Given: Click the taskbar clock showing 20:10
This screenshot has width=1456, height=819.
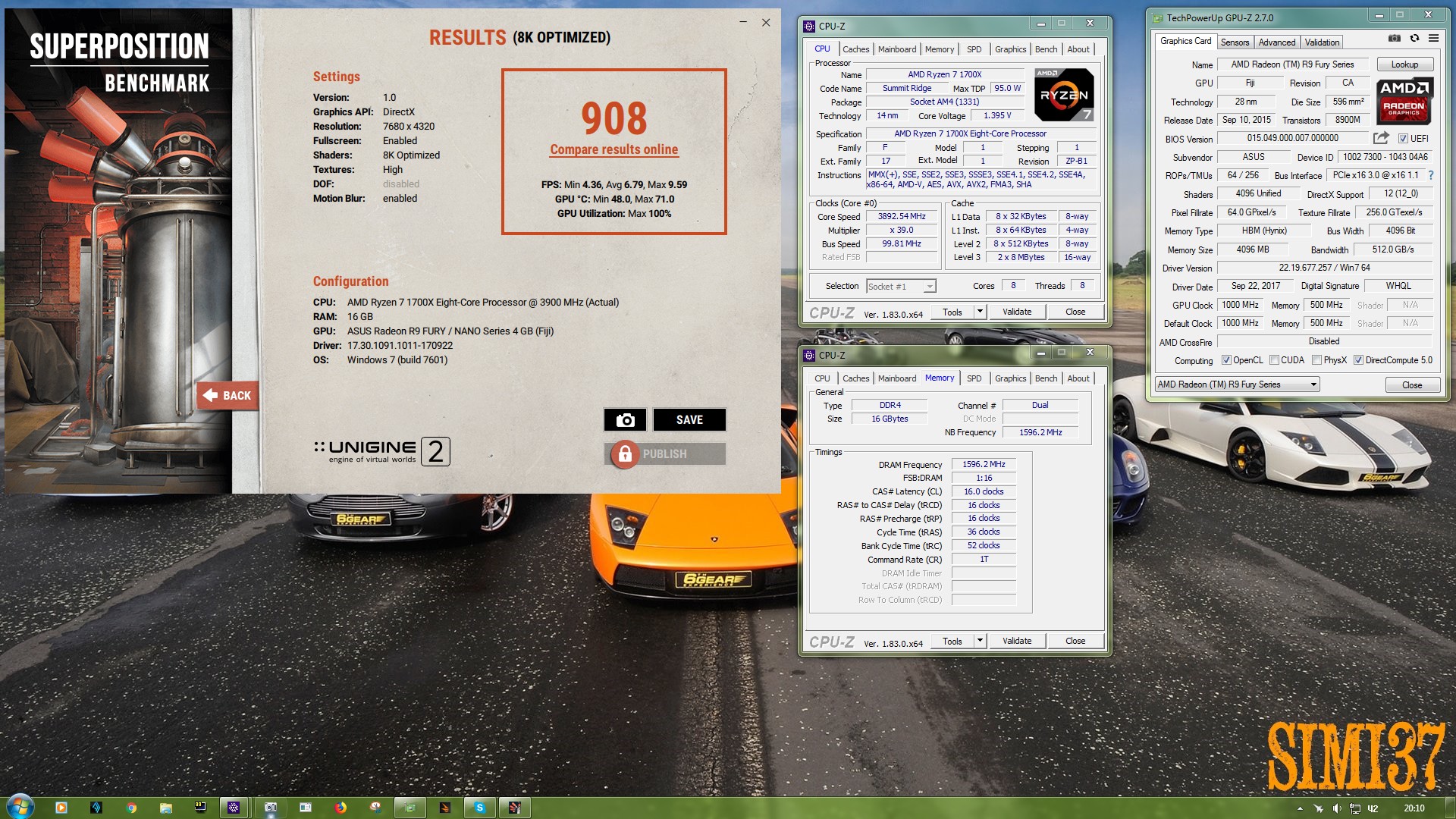Looking at the screenshot, I should click(x=1414, y=808).
